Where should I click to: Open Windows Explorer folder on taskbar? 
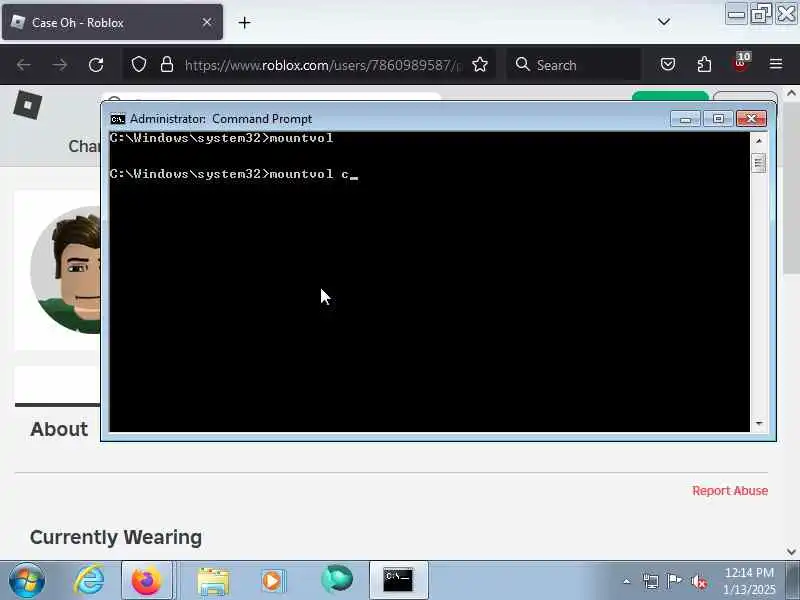[x=213, y=581]
